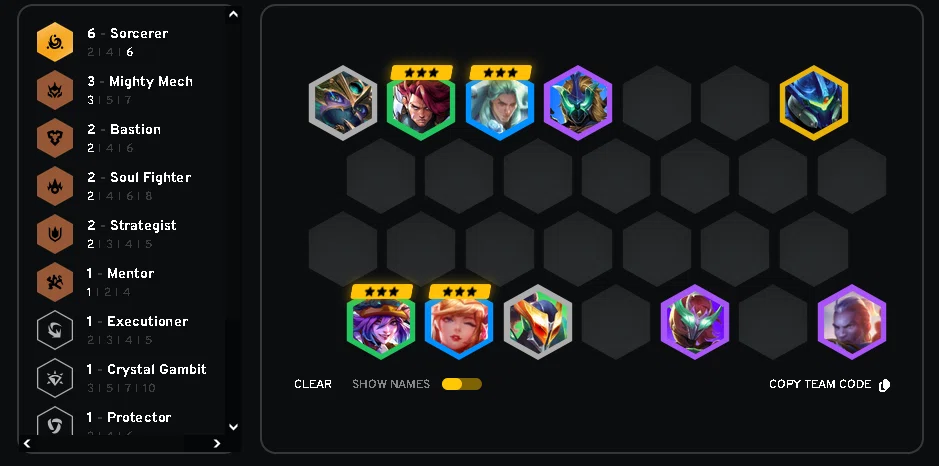Click the trait list scroll up arrow
939x466 pixels.
[x=234, y=14]
